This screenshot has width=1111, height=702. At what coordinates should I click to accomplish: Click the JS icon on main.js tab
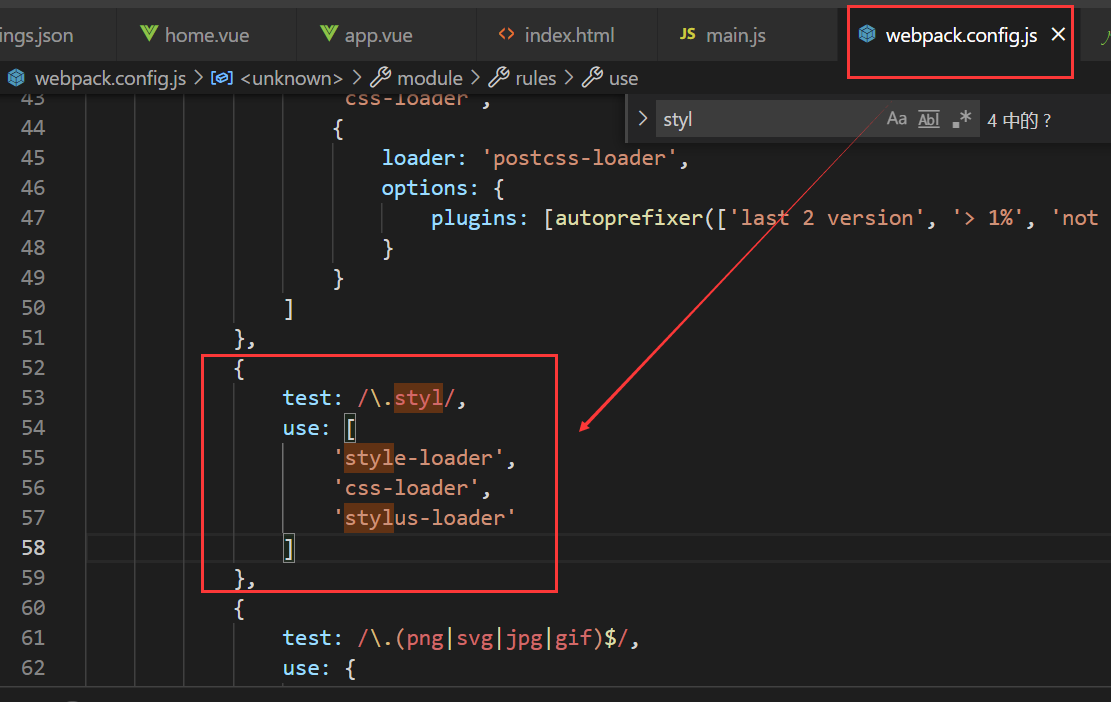(x=687, y=34)
